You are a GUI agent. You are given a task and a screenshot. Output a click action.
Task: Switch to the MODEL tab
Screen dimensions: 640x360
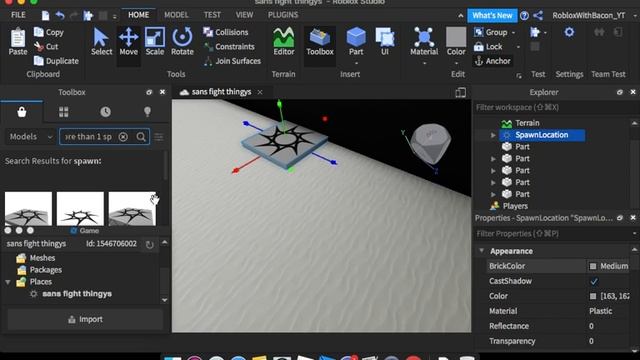(176, 15)
